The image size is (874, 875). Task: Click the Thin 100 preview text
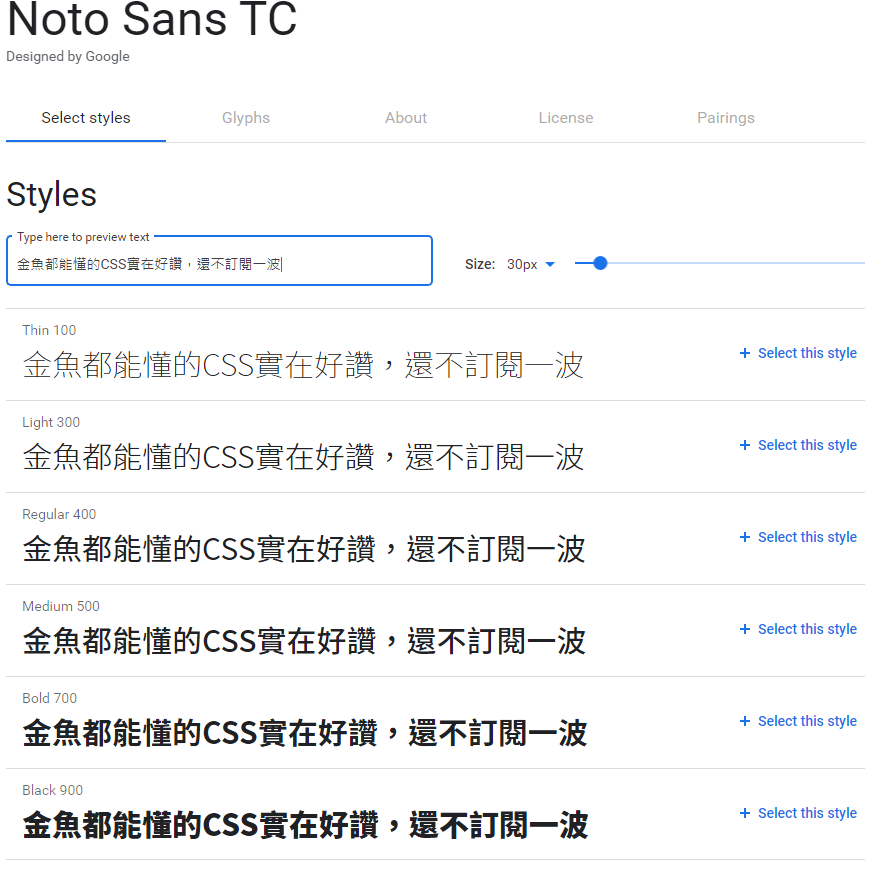[x=303, y=366]
